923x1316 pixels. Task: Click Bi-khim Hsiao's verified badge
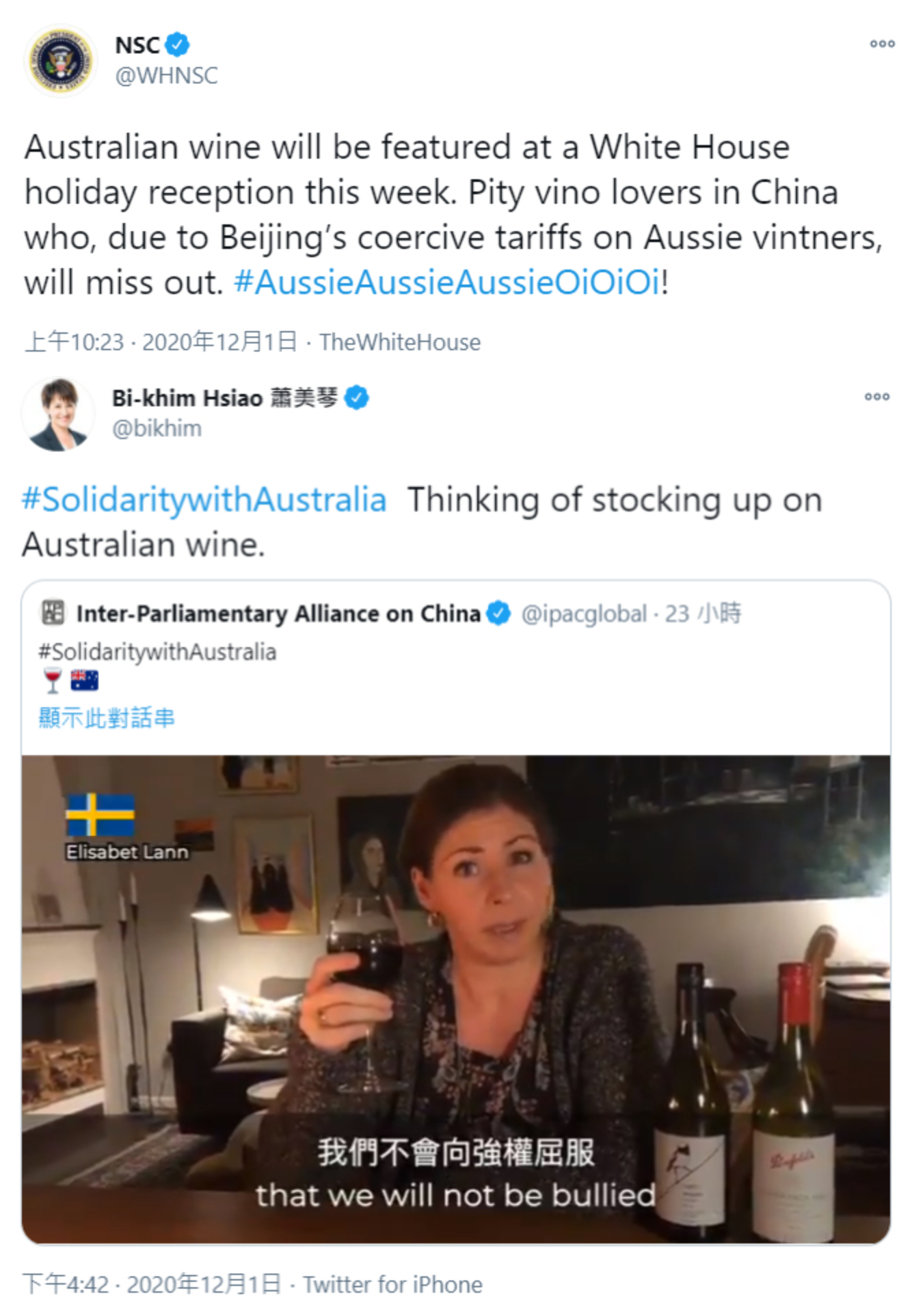[356, 397]
